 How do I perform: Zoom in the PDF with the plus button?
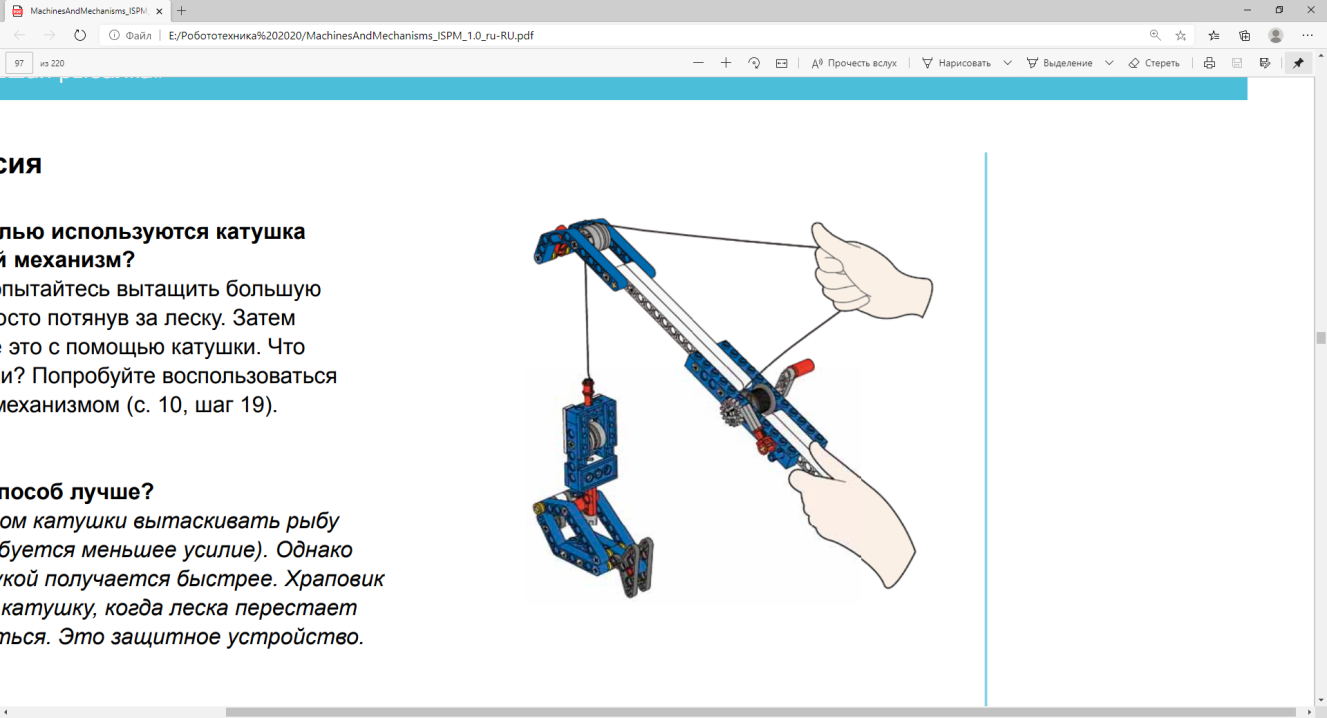pyautogui.click(x=726, y=63)
